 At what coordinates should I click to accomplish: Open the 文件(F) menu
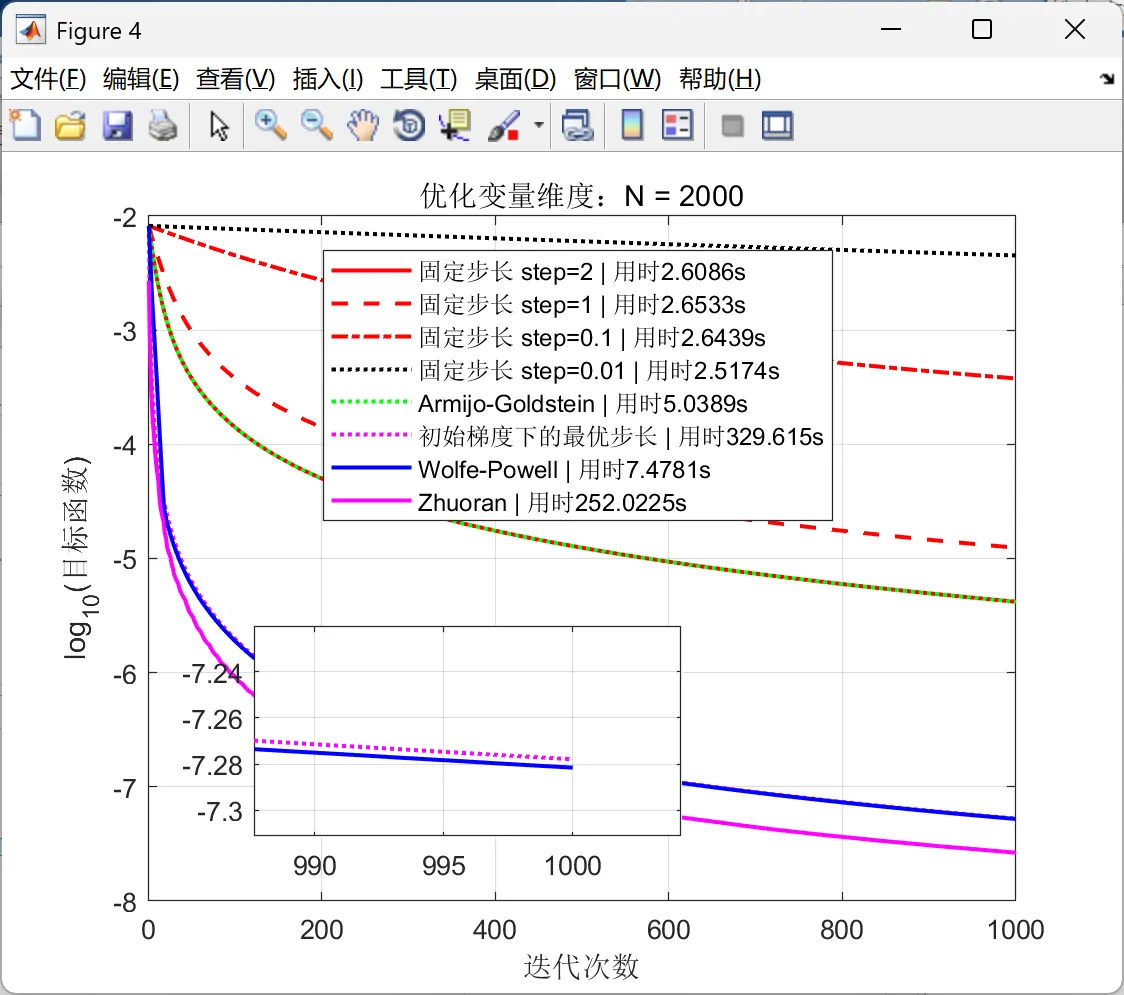pyautogui.click(x=48, y=79)
